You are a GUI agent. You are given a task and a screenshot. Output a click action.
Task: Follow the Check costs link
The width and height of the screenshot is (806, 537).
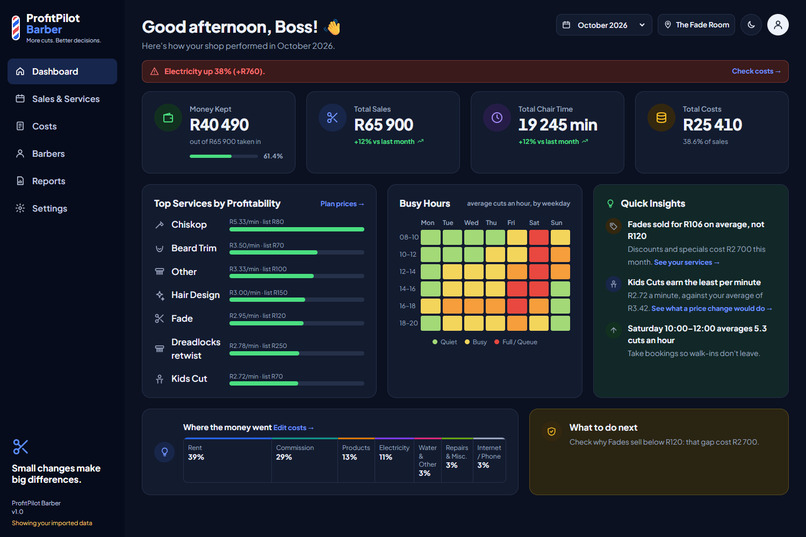point(756,71)
